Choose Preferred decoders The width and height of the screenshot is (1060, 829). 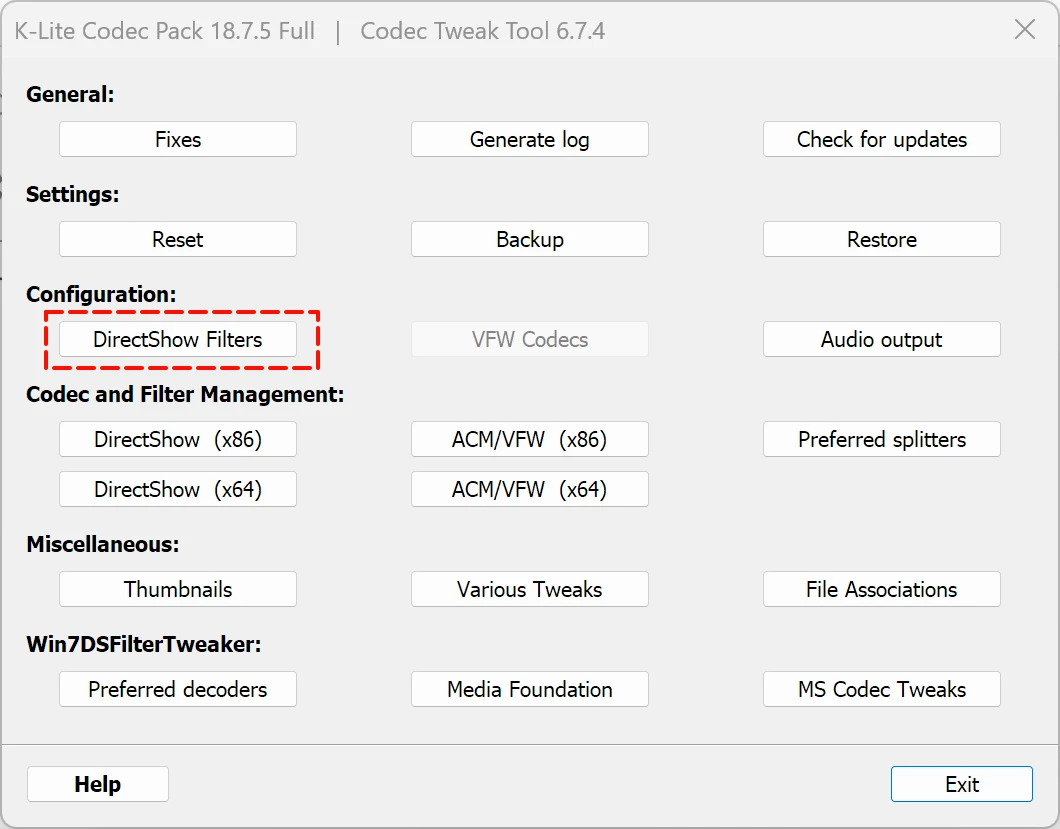click(x=178, y=690)
